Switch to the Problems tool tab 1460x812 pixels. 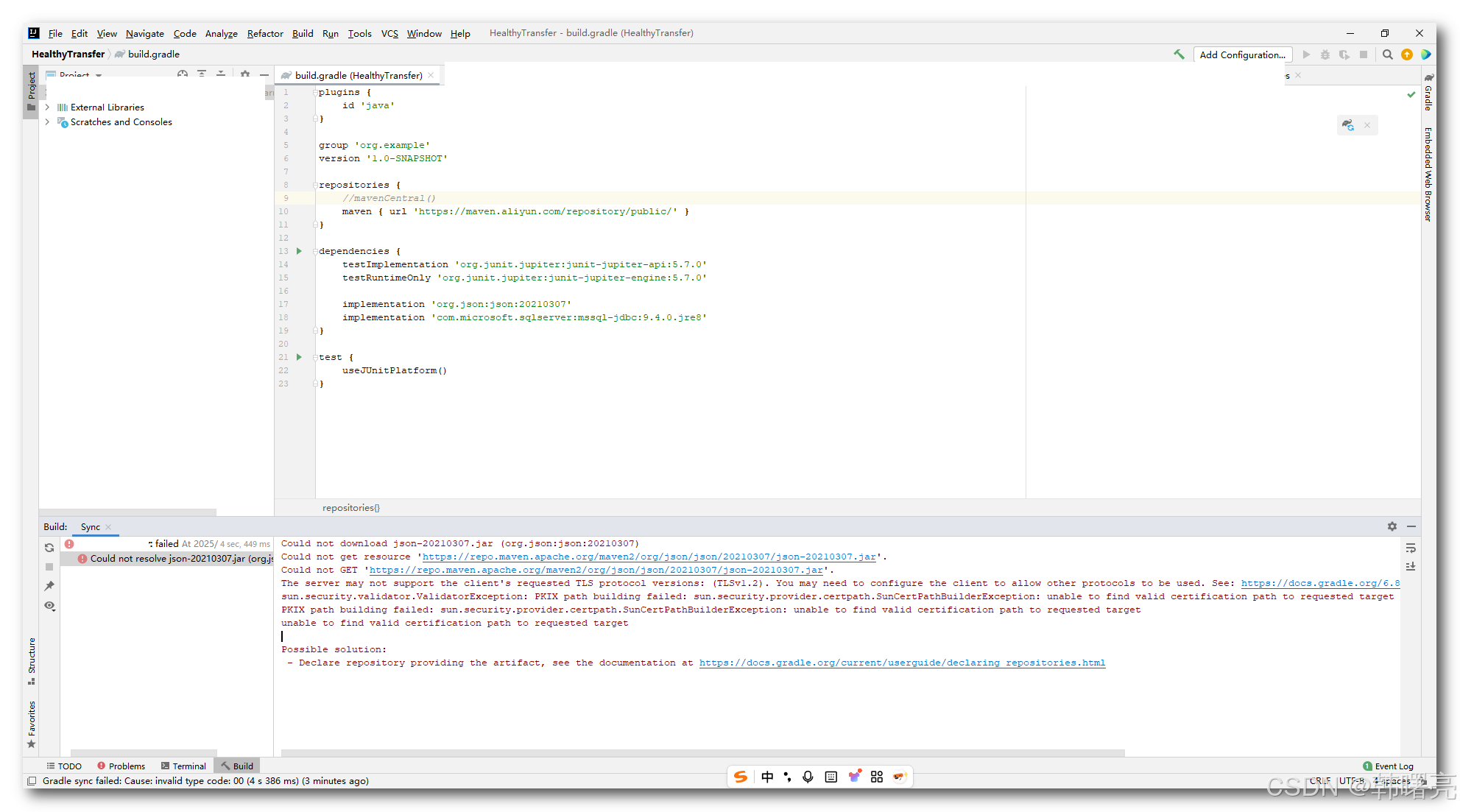click(121, 766)
